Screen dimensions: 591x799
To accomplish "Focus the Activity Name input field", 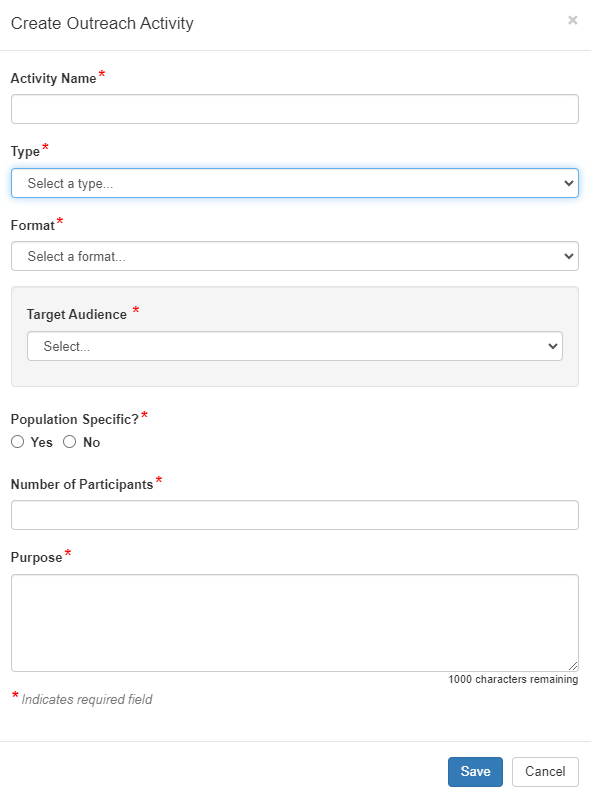I will coord(295,109).
